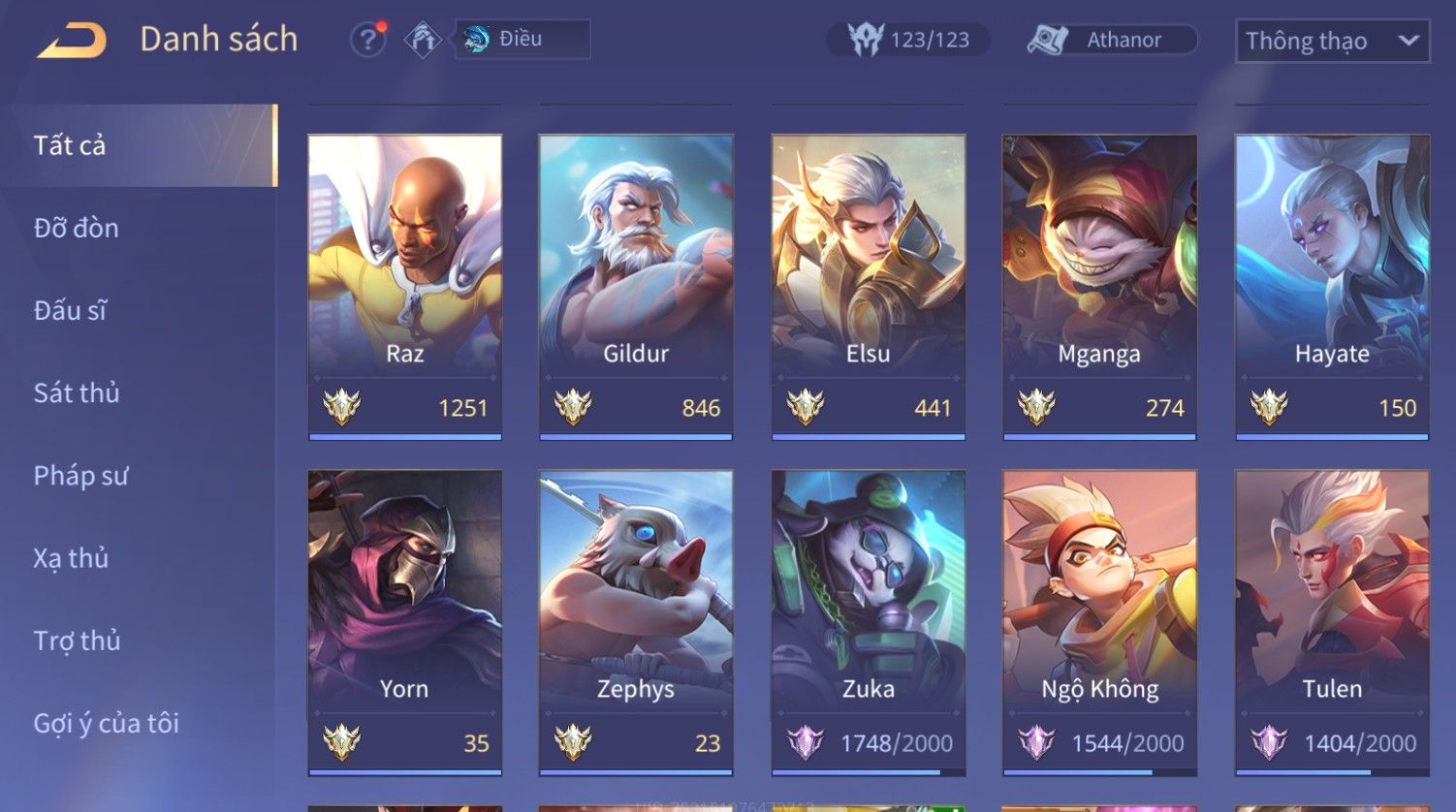
Task: Open the Pháp sư category
Action: (80, 476)
